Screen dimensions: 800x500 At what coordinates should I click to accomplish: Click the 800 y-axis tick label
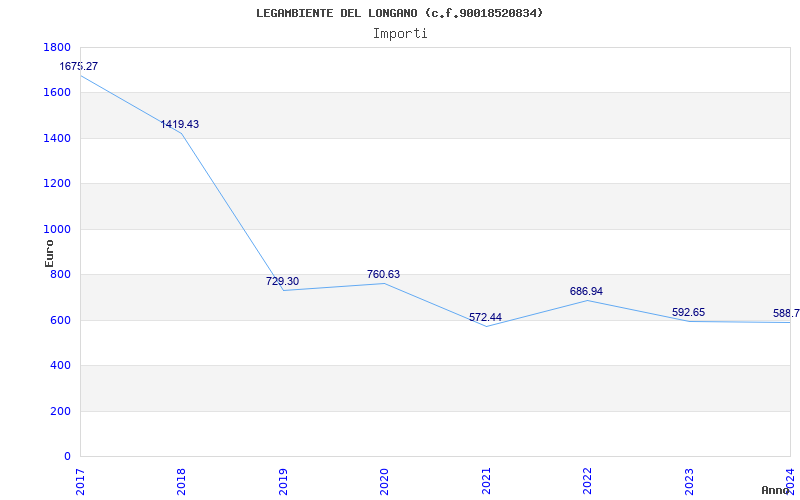60,274
